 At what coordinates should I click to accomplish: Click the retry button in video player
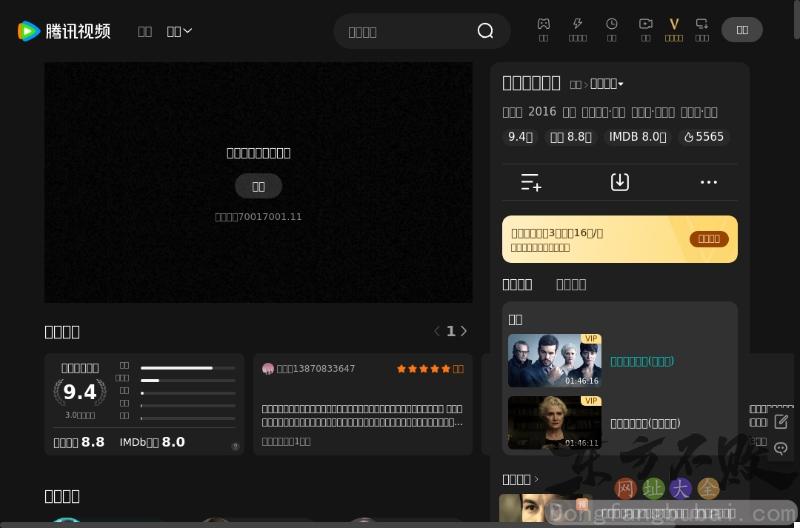click(258, 186)
